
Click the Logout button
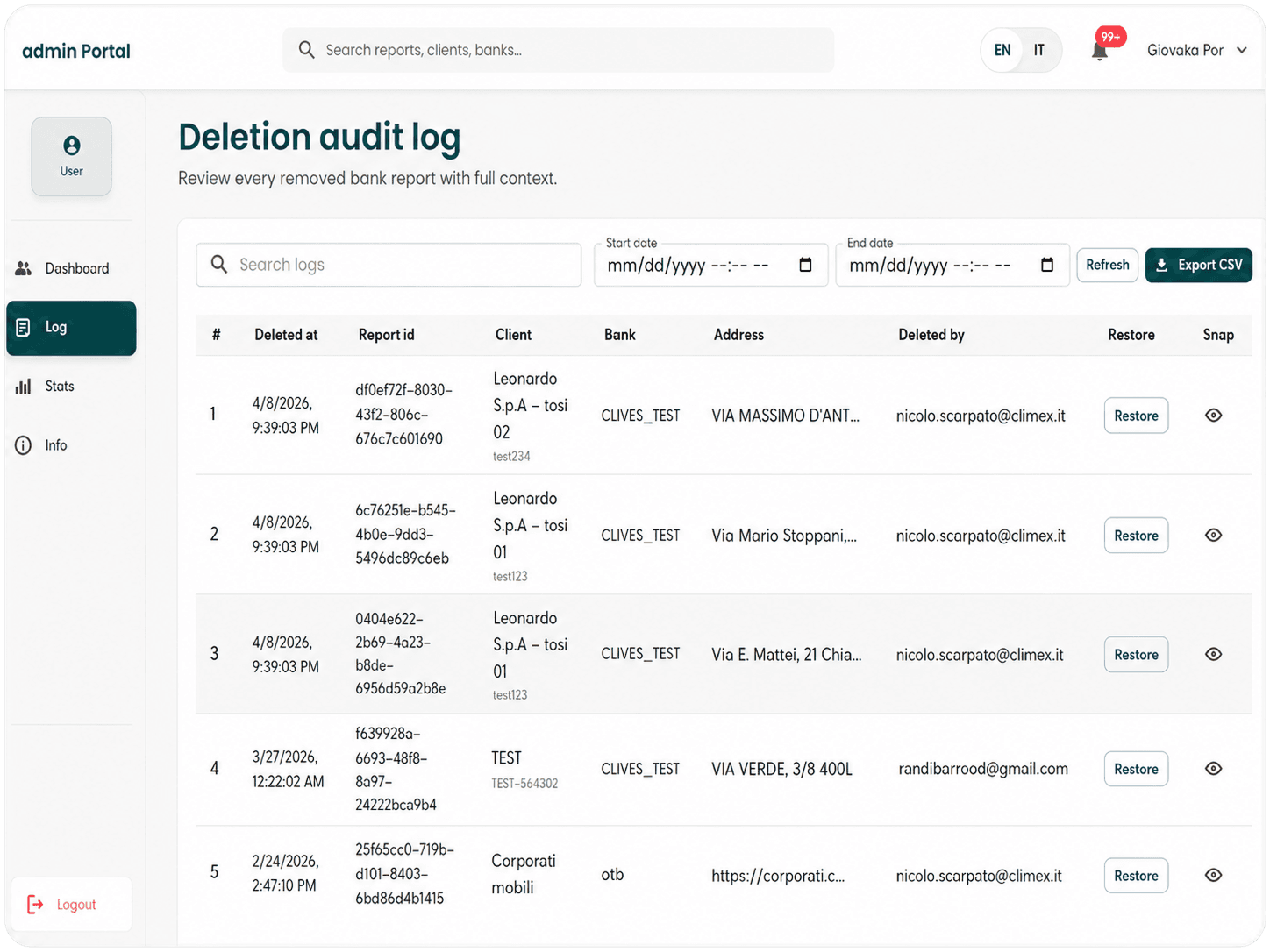(x=72, y=904)
